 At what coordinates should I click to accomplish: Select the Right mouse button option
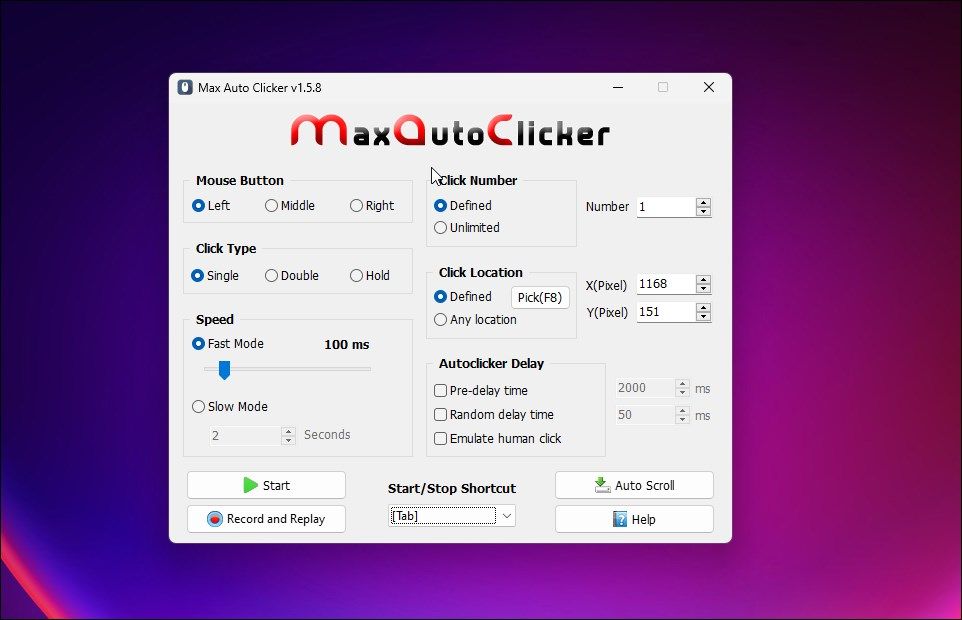pos(372,205)
